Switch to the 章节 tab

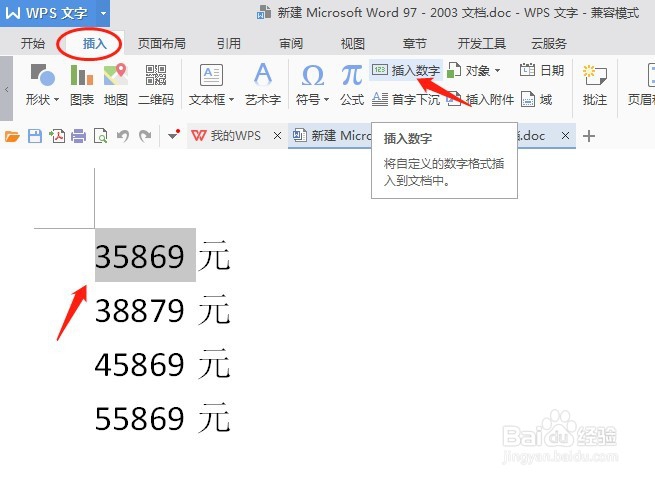414,43
